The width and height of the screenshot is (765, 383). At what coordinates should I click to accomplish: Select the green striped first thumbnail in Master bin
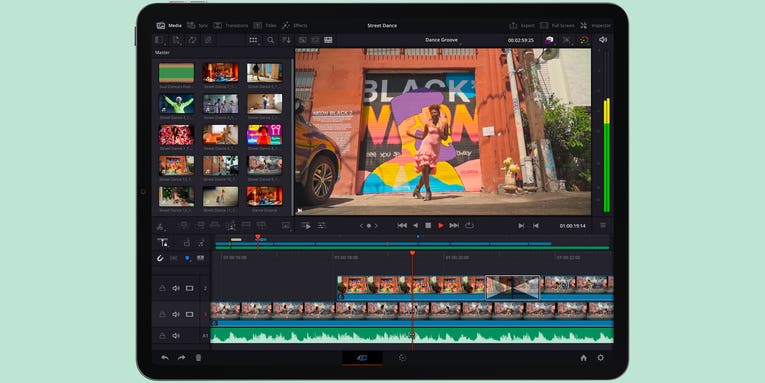pyautogui.click(x=176, y=73)
